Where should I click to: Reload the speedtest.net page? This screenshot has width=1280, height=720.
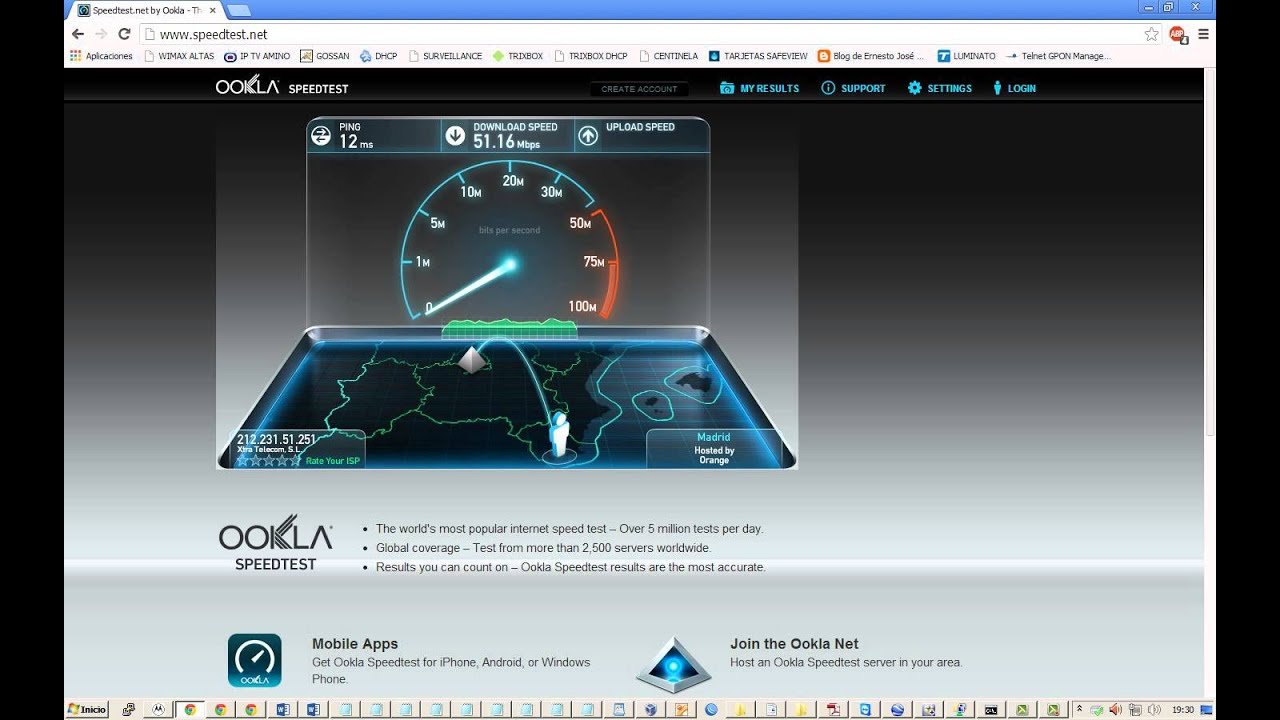[124, 34]
